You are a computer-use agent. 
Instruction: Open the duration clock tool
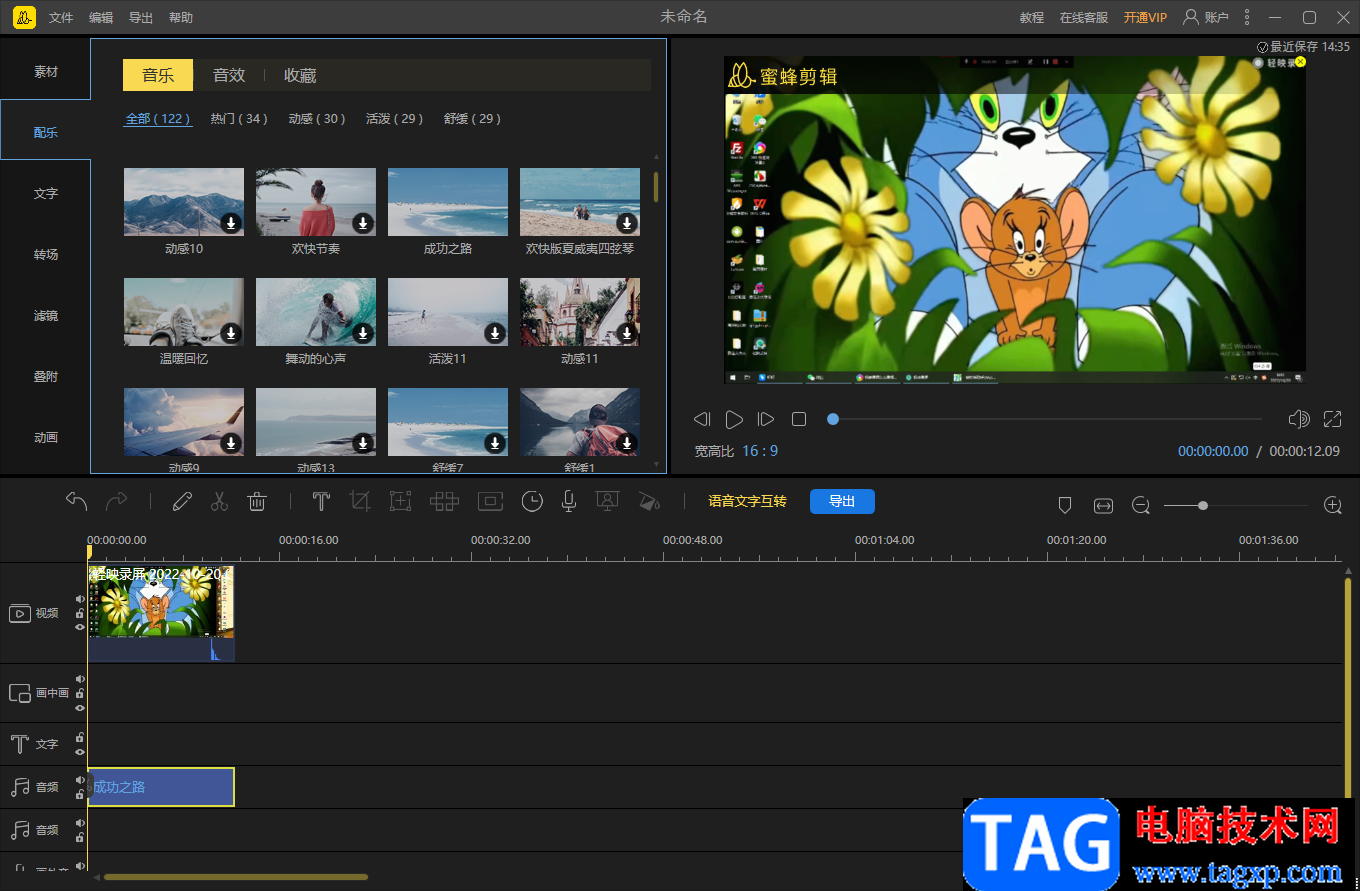pos(532,501)
